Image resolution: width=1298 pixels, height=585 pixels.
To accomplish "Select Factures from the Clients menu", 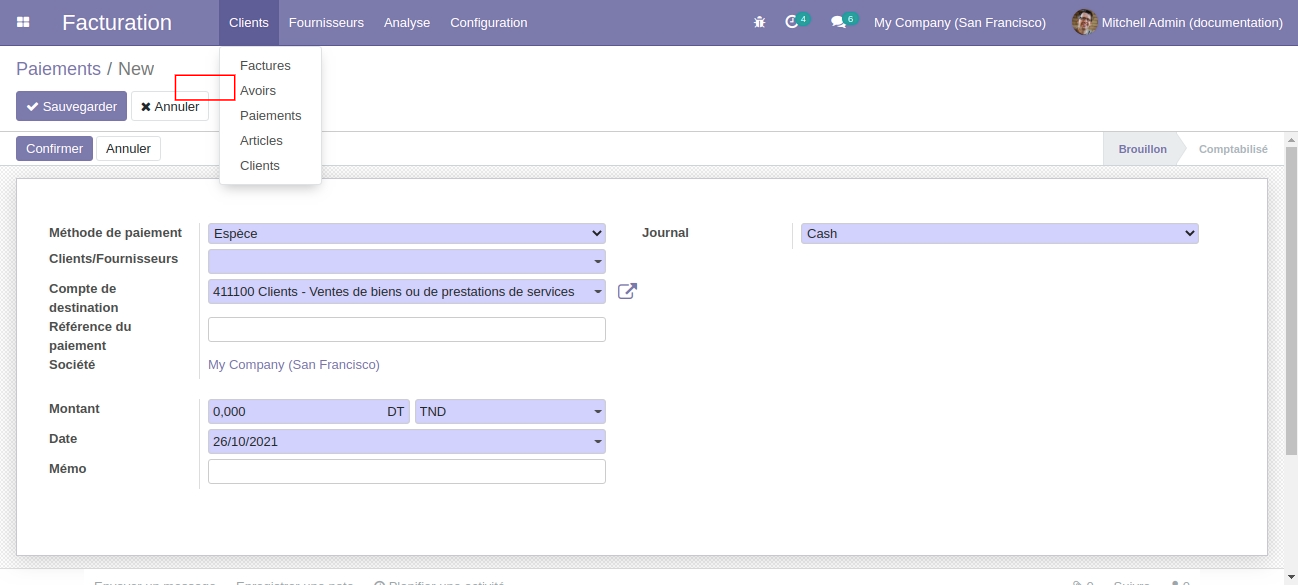I will tap(265, 66).
